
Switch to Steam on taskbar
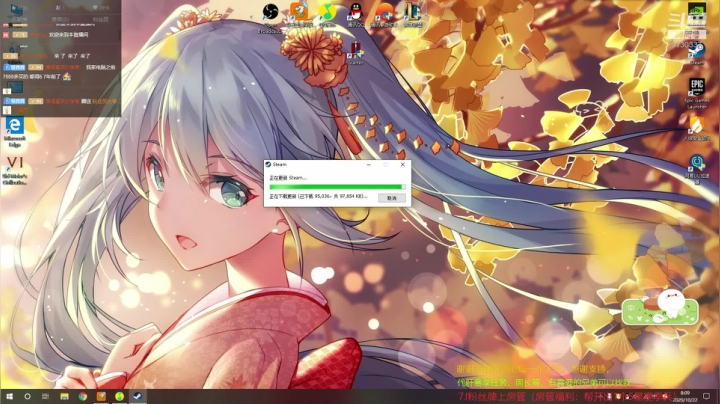pos(137,396)
